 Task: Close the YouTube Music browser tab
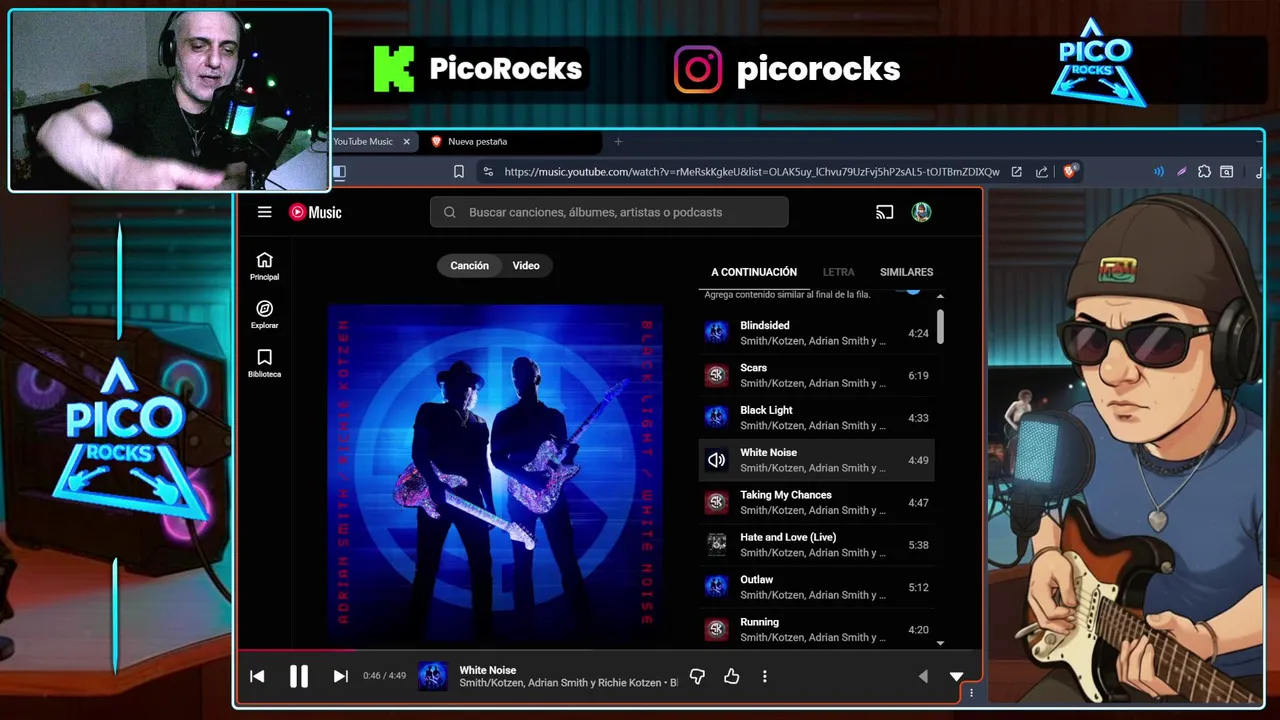tap(406, 142)
